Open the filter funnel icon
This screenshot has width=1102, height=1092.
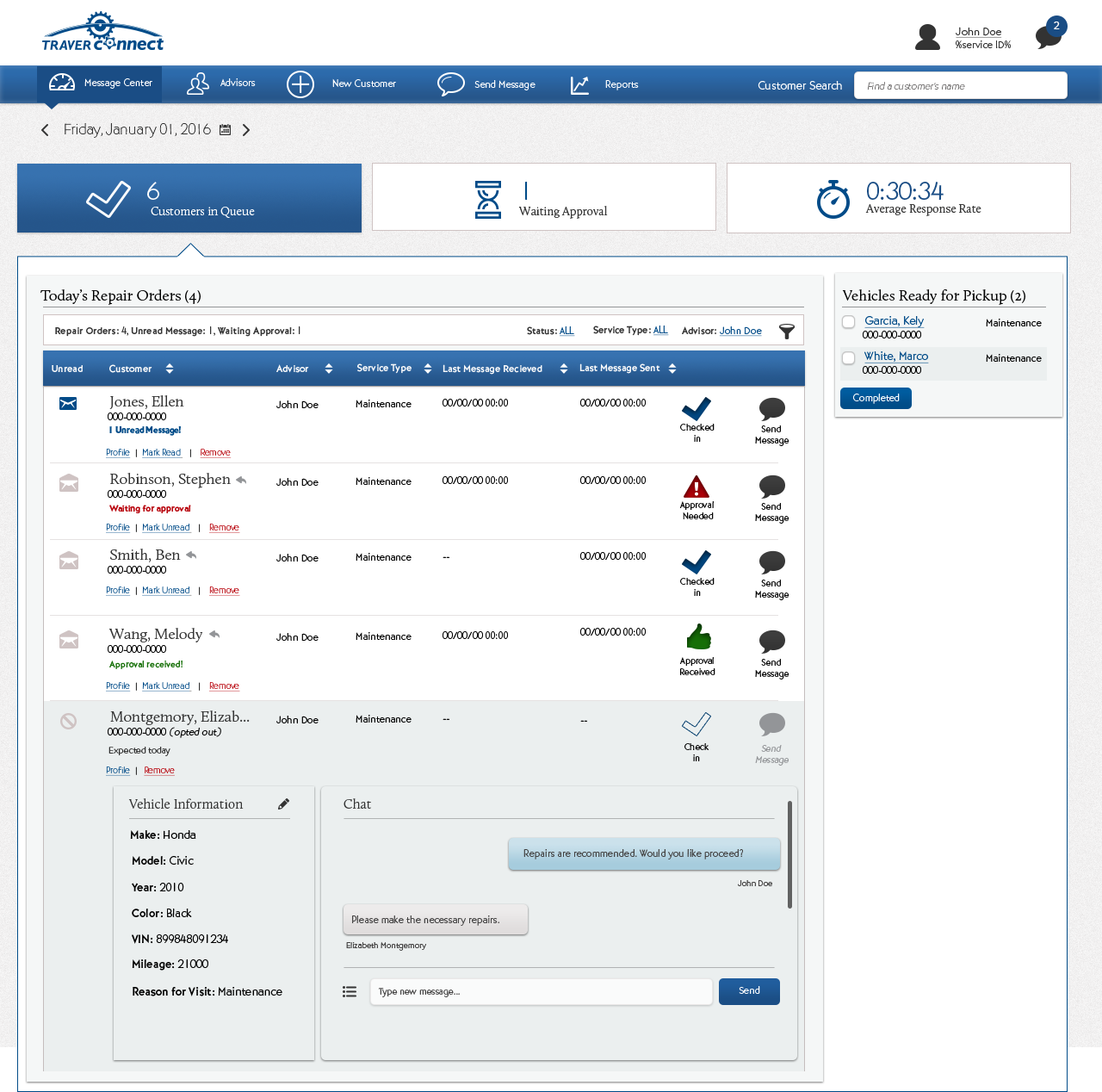786,332
